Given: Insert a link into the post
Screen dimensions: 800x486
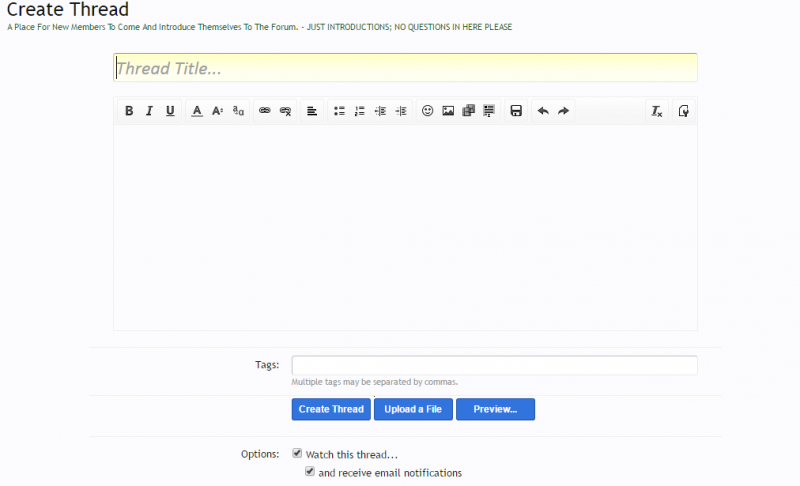Looking at the screenshot, I should coord(265,111).
